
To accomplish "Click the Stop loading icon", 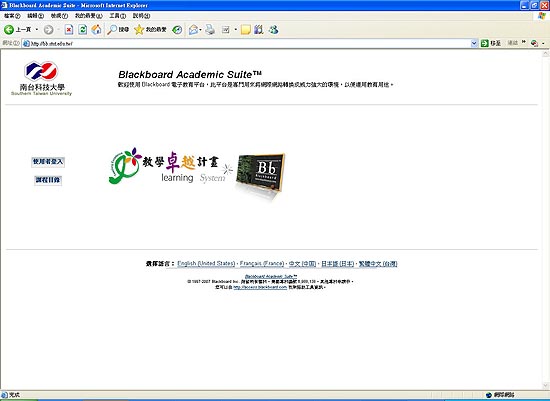I will 69,30.
